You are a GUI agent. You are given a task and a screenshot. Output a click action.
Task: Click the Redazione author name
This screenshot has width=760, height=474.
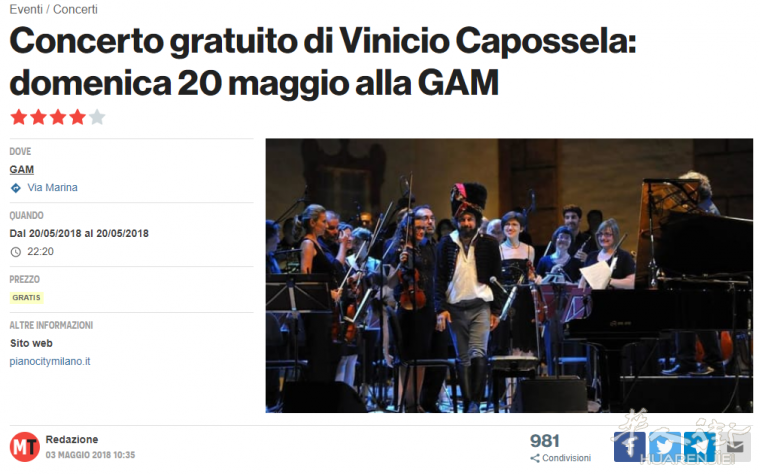[72, 440]
